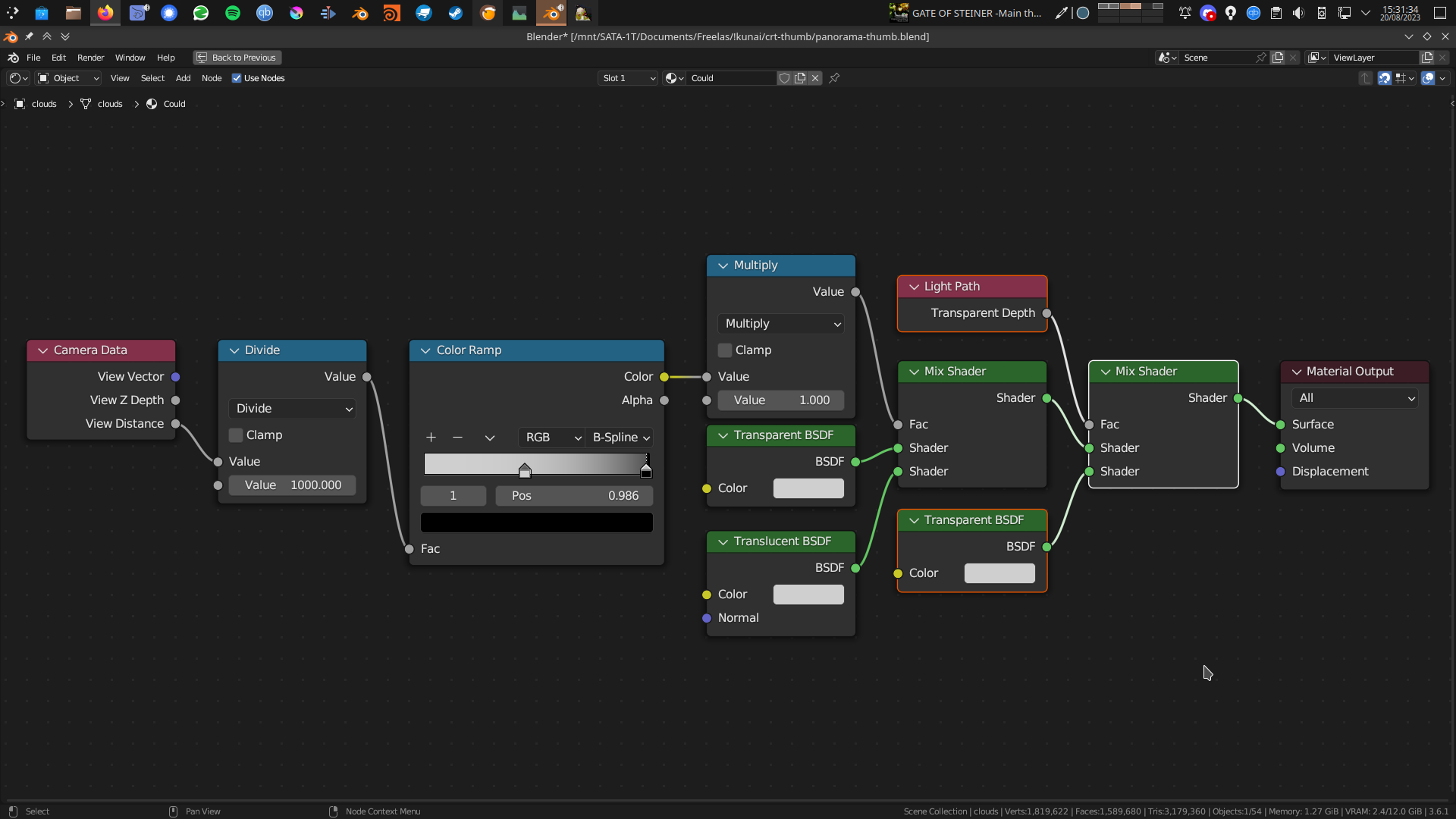Enable Clamp on the Multiply node

725,350
